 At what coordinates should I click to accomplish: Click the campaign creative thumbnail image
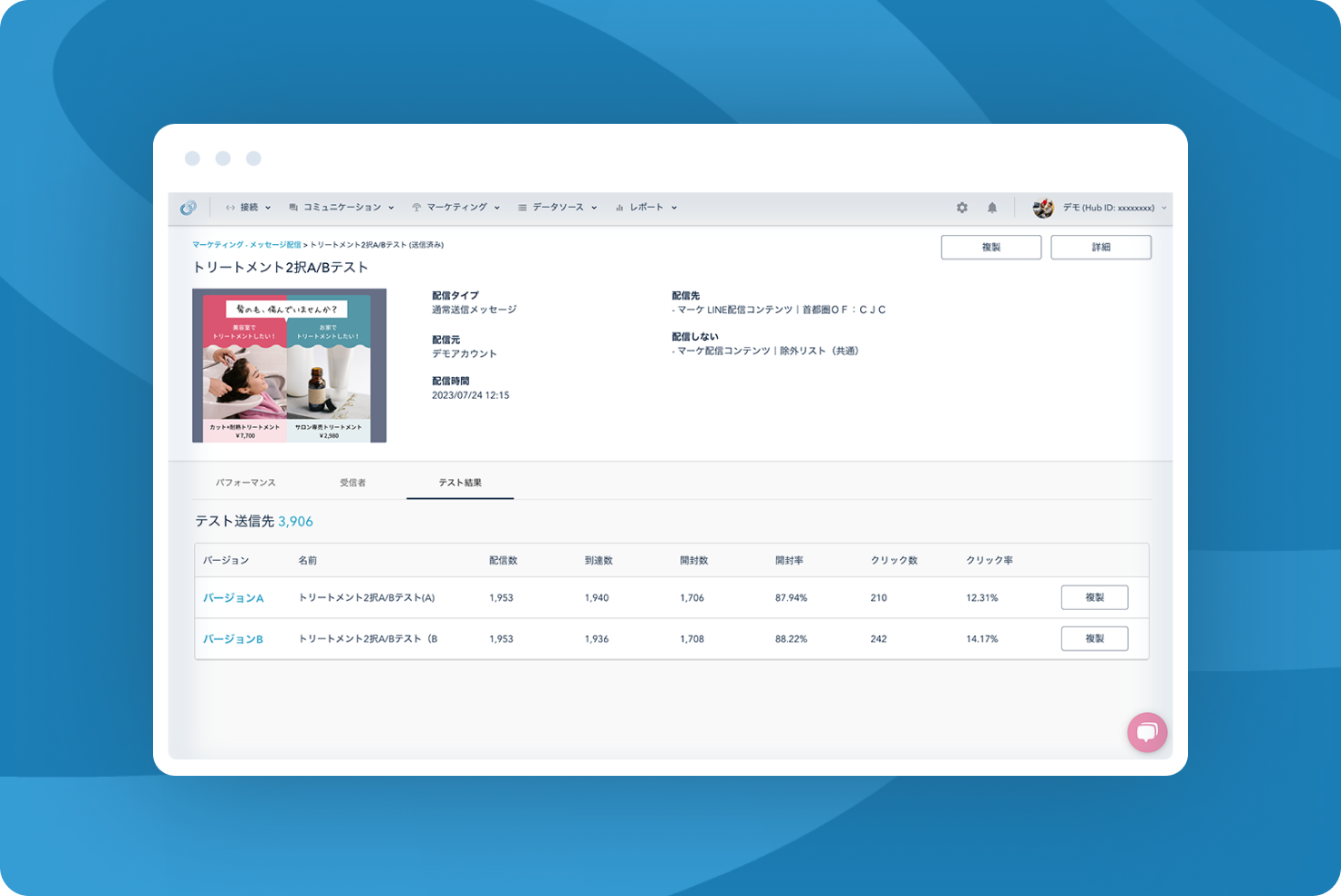289,365
